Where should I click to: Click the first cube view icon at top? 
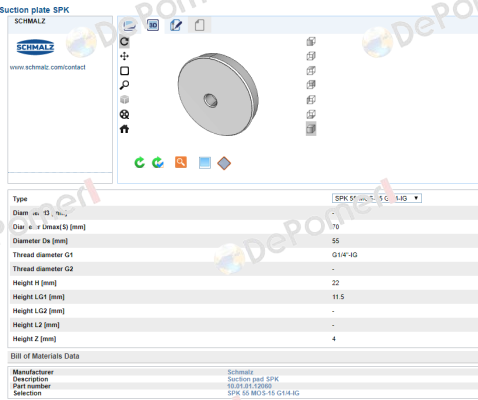tap(311, 42)
